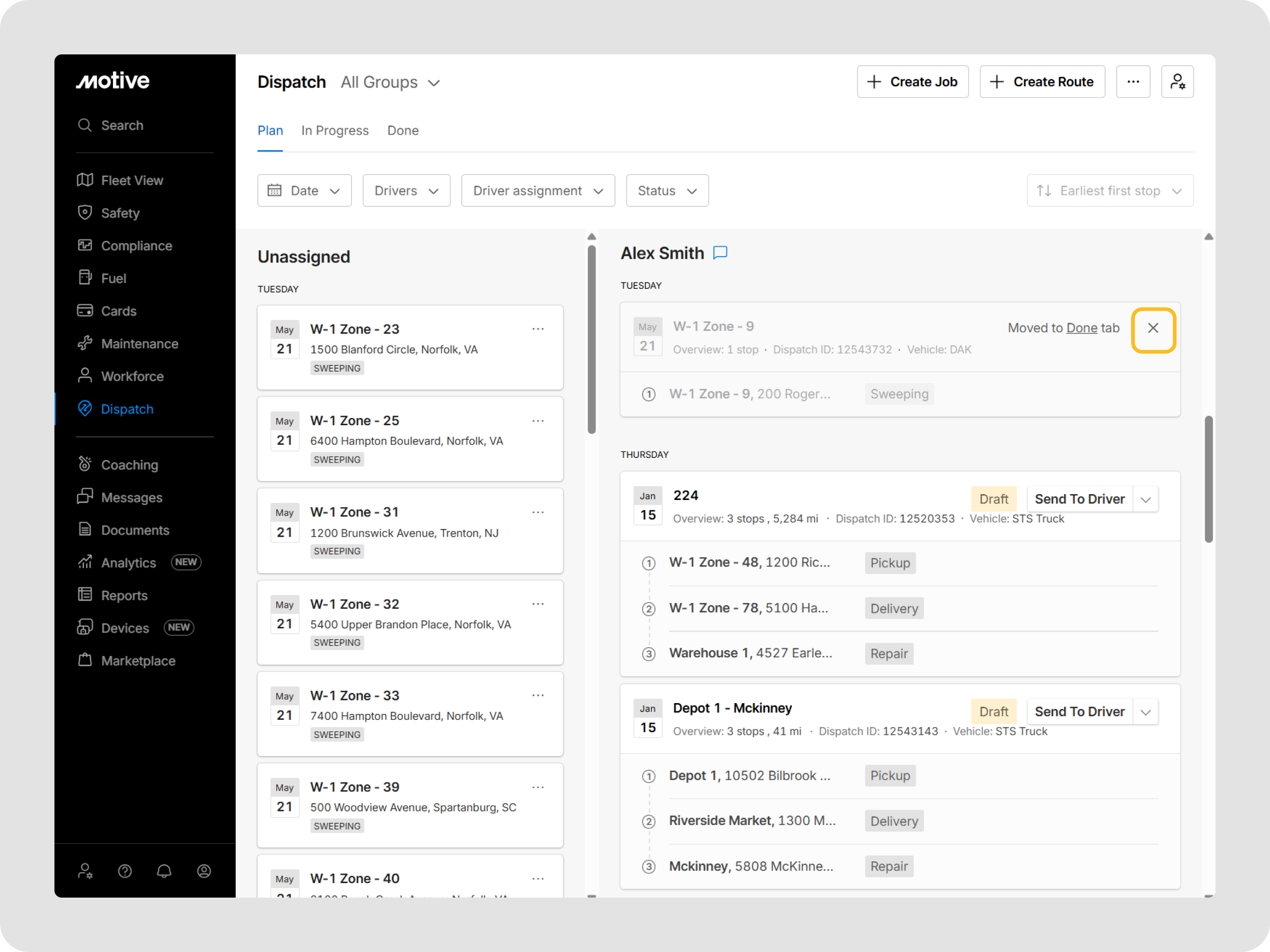Open the Safety section
This screenshot has width=1270, height=952.
tap(121, 213)
